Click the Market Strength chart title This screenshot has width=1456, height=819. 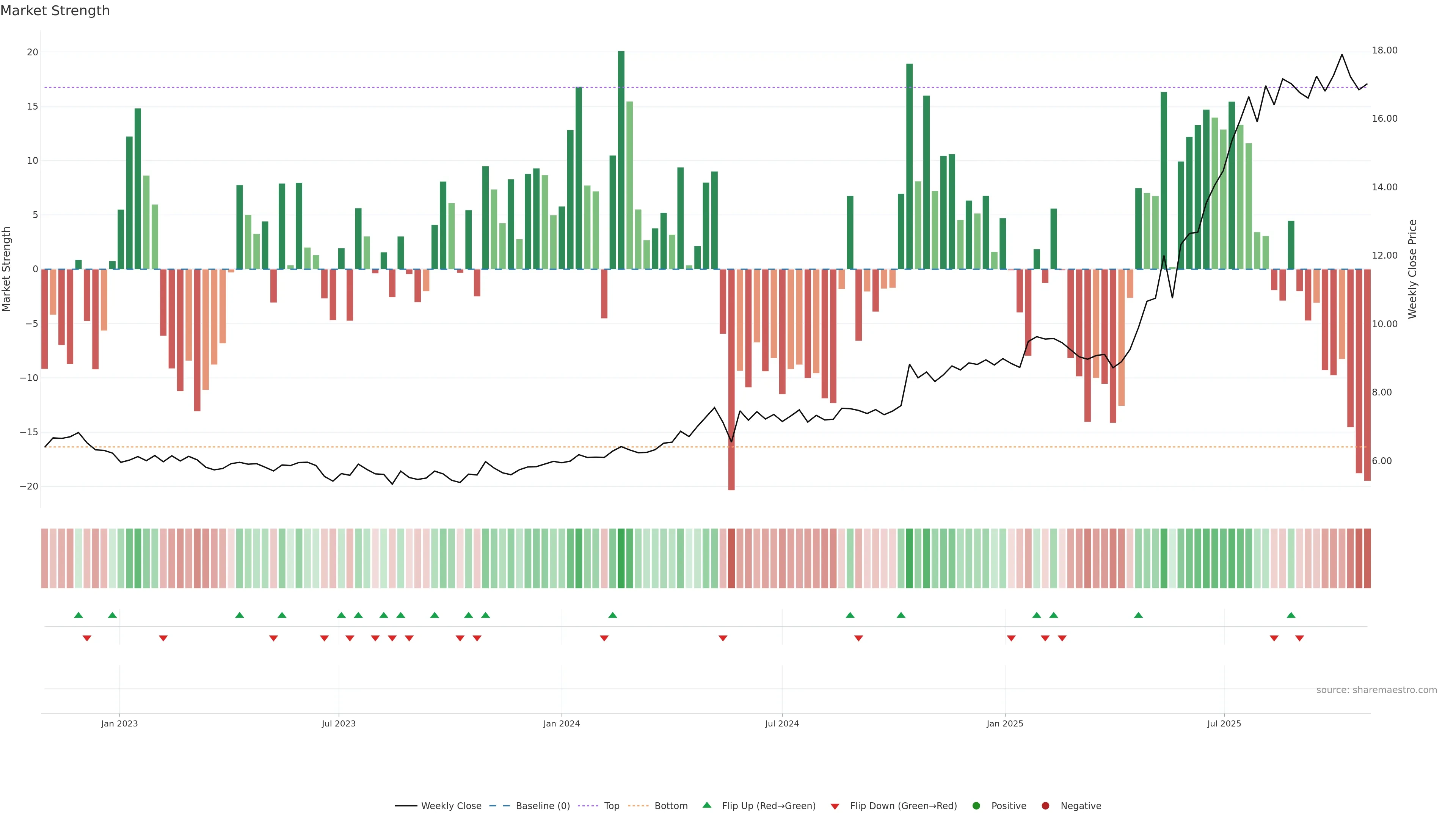point(55,11)
